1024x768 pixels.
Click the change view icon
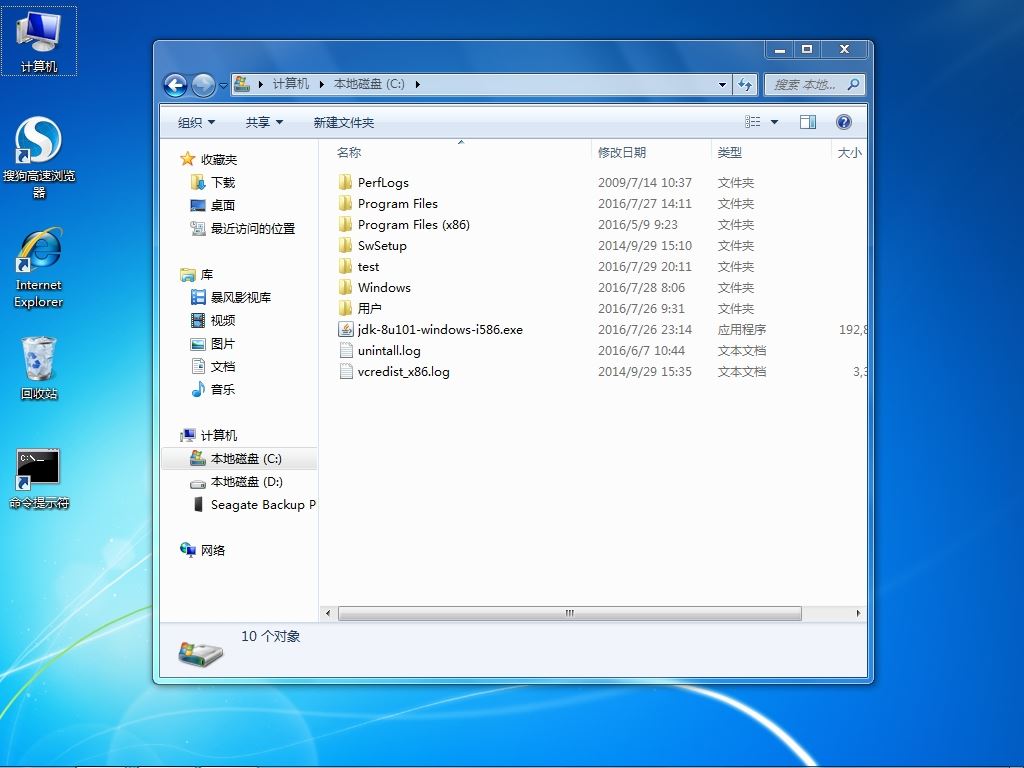752,121
